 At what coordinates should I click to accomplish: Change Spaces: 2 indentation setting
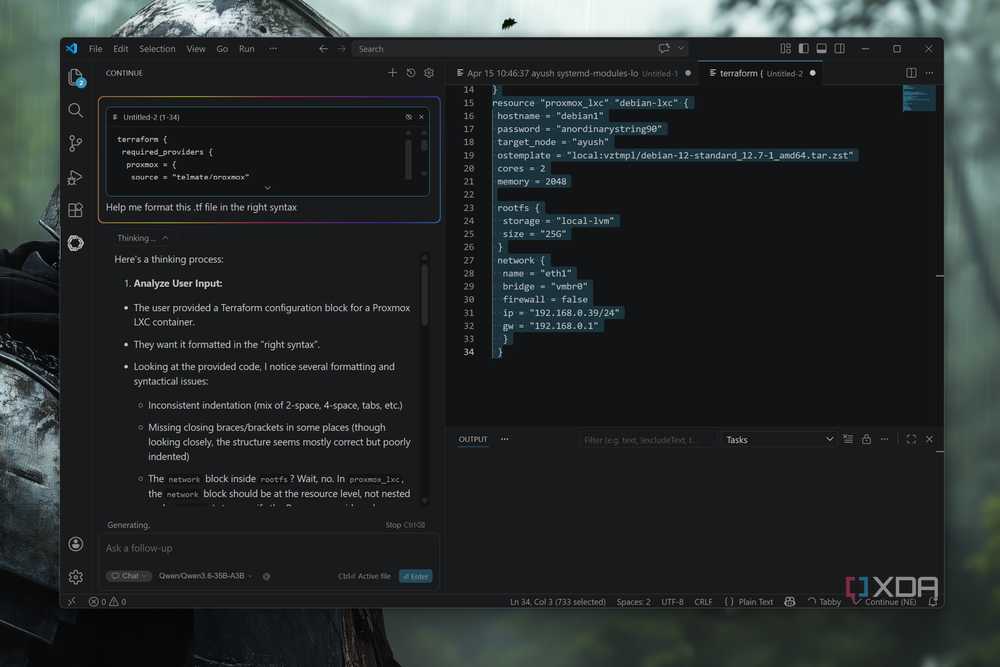pos(633,601)
